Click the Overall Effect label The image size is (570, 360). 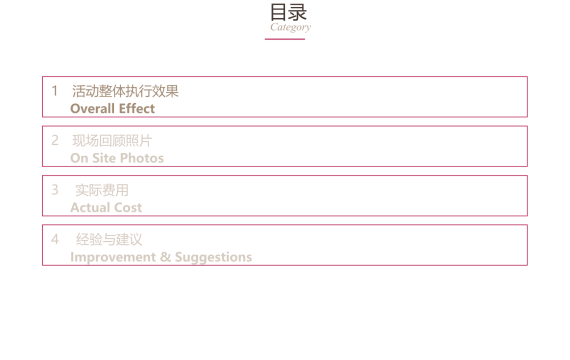[x=112, y=108]
